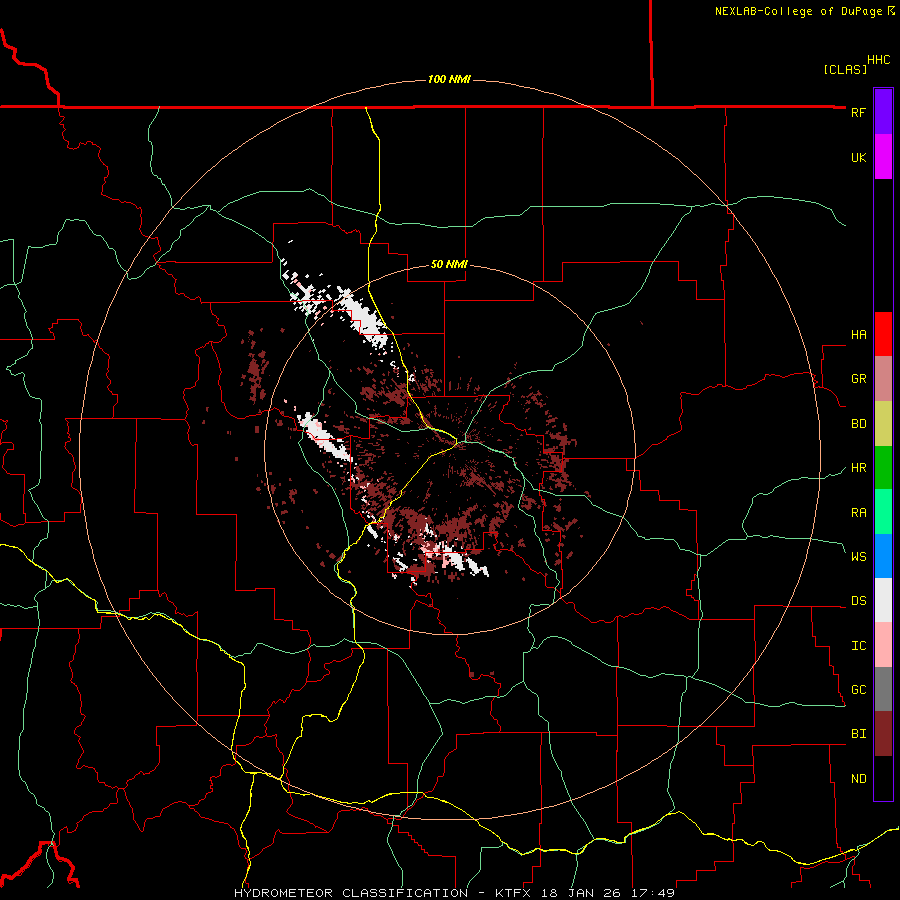Click the HA legend label
This screenshot has width=900, height=900.
[858, 335]
